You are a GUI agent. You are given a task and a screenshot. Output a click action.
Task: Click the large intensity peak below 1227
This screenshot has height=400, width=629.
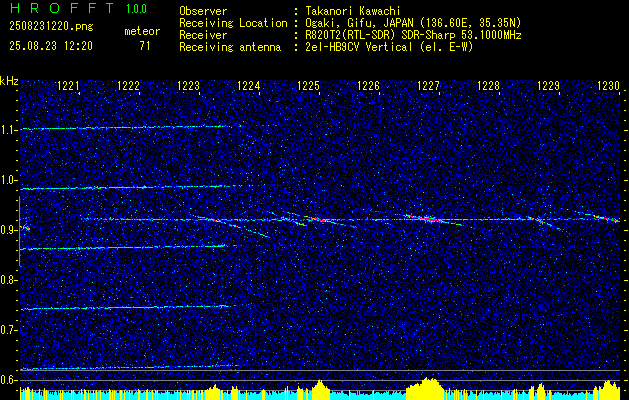[x=427, y=387]
